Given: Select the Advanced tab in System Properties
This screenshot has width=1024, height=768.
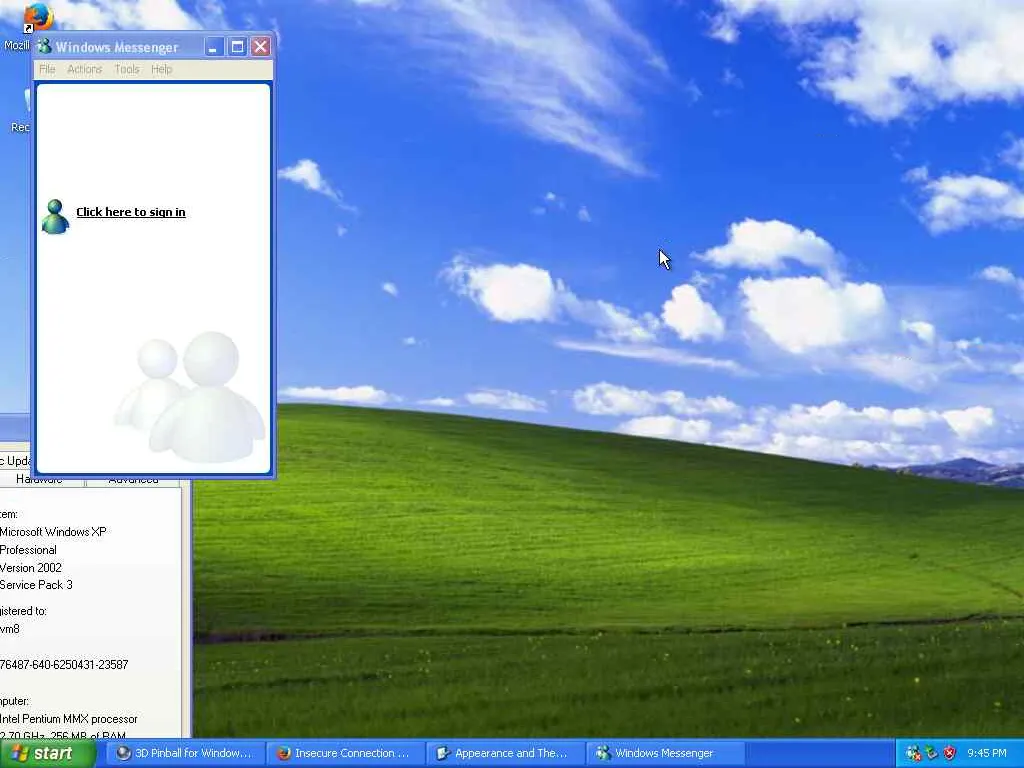Looking at the screenshot, I should tap(133, 481).
